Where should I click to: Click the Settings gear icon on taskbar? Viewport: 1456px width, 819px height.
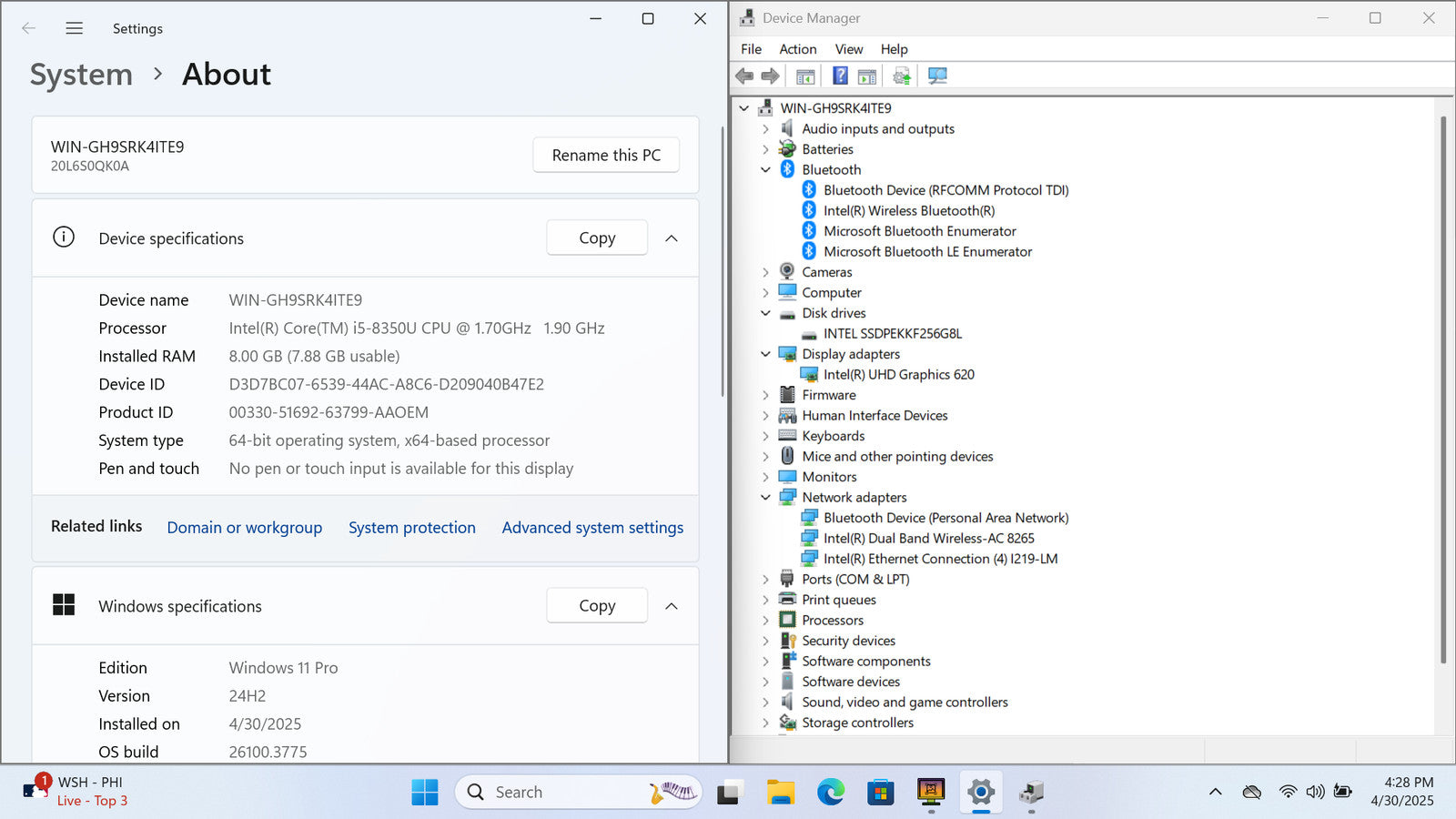click(980, 793)
